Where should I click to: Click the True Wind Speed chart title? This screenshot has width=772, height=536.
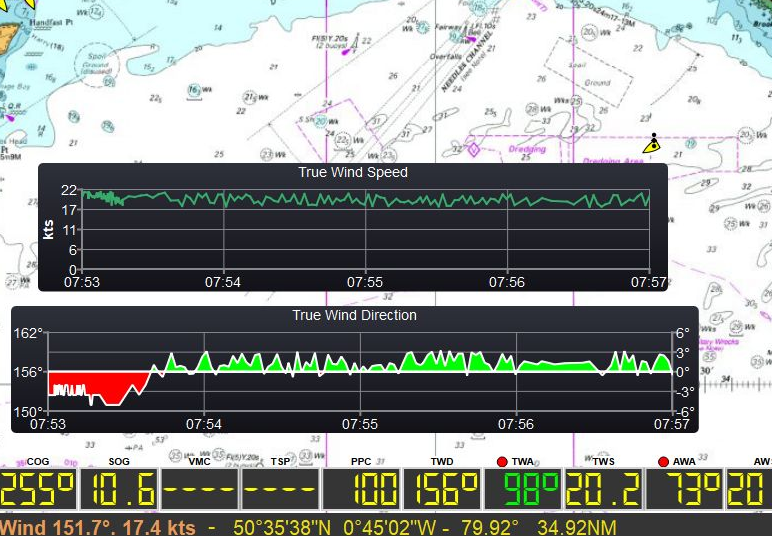pyautogui.click(x=353, y=172)
